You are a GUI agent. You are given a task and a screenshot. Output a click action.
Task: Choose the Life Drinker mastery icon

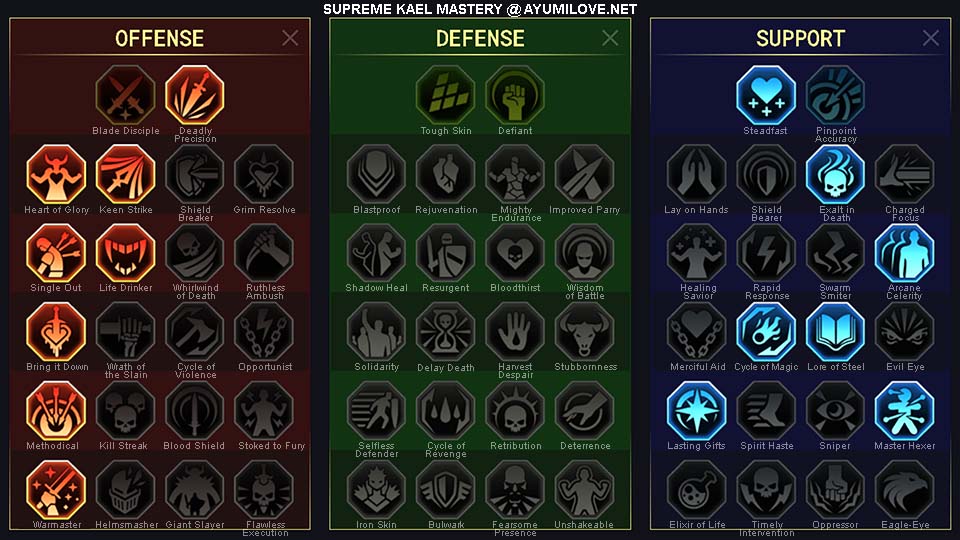point(126,253)
